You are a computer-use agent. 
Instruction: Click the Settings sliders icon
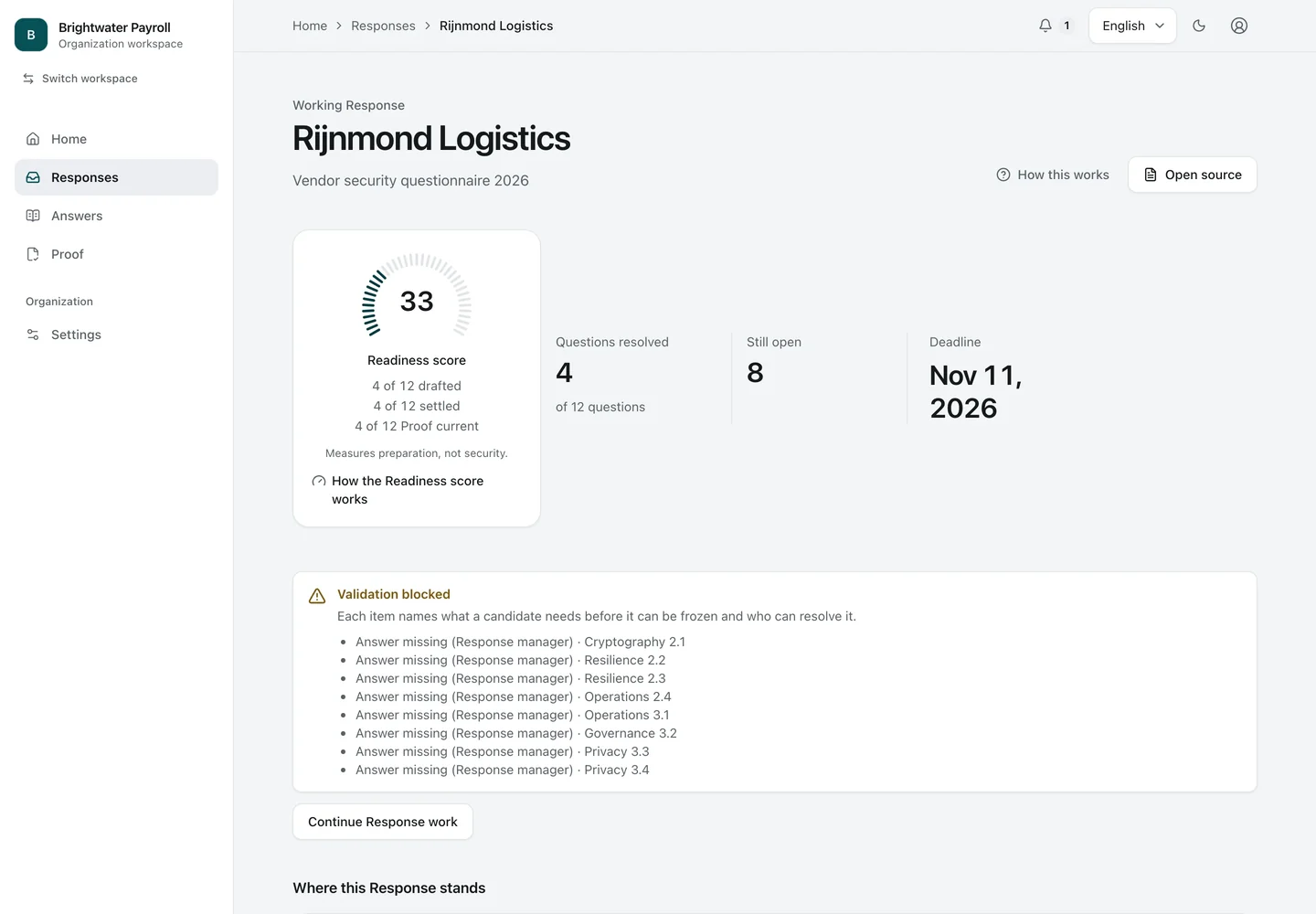click(33, 335)
